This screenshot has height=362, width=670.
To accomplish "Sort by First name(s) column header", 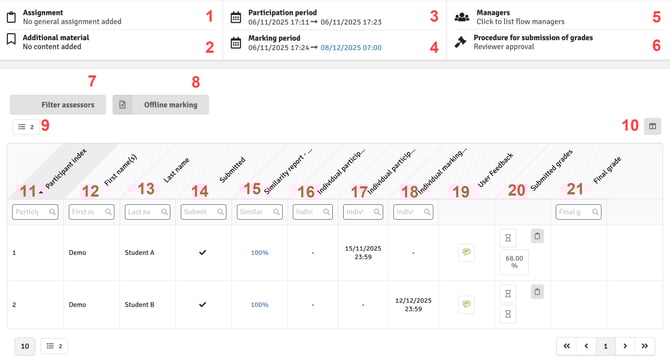I will click(x=120, y=170).
